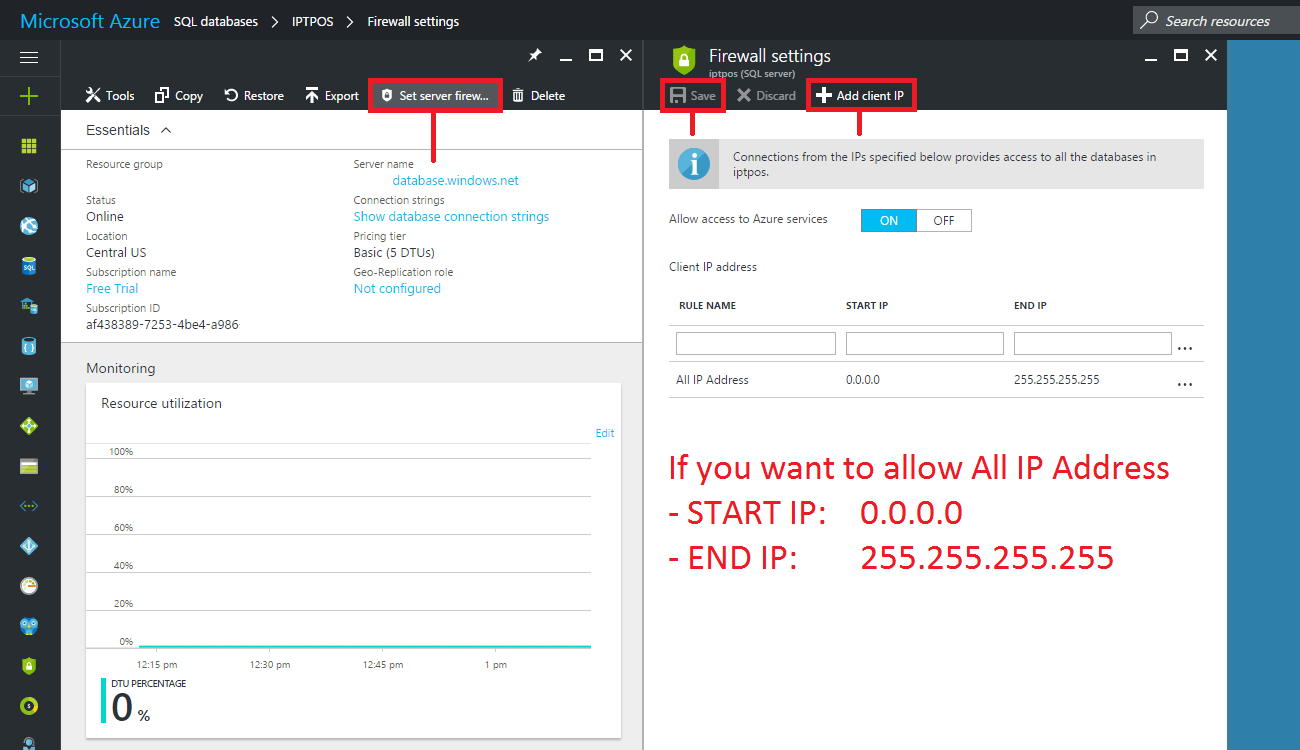
Task: Click the Rule Name input field
Action: 755,343
